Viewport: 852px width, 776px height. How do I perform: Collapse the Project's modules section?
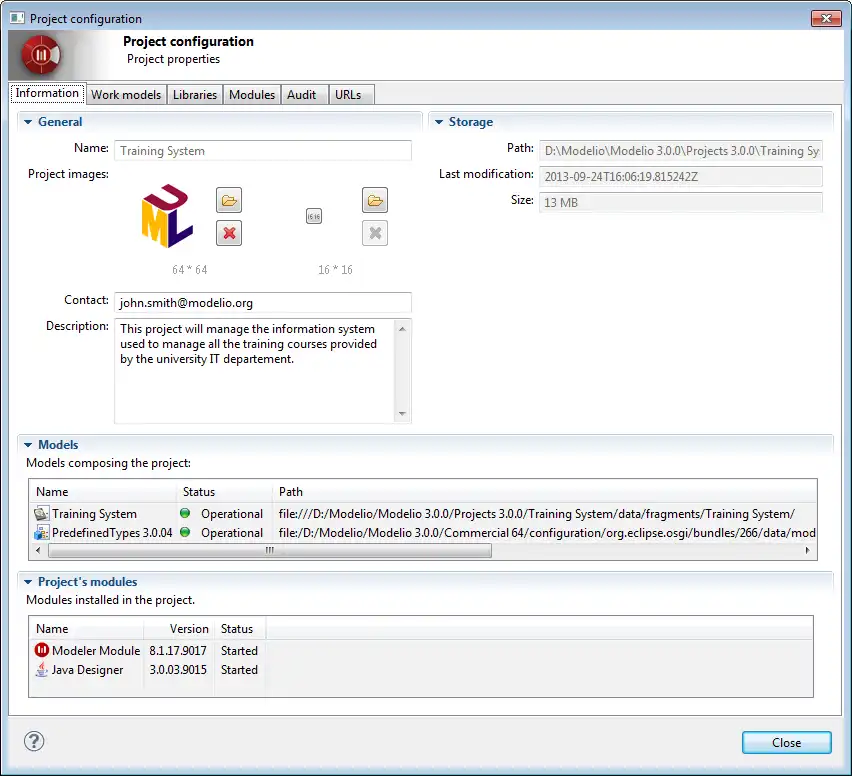click(28, 582)
